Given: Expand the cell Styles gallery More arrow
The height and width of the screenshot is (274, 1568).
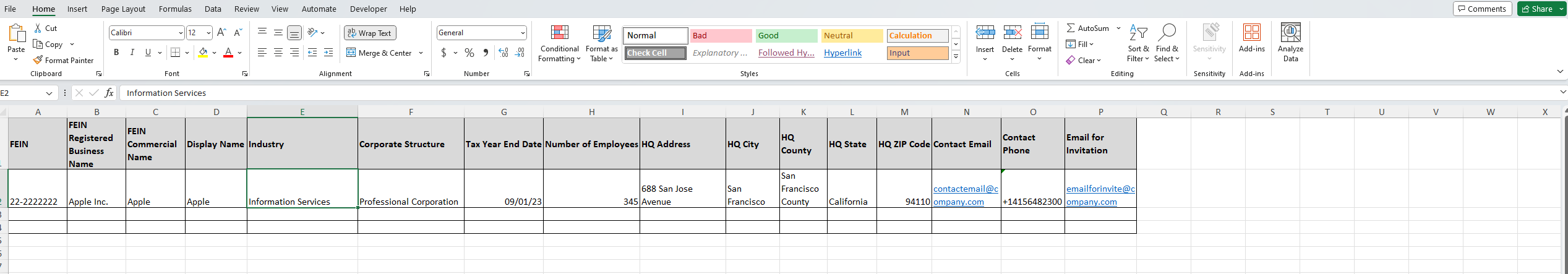Looking at the screenshot, I should 956,56.
